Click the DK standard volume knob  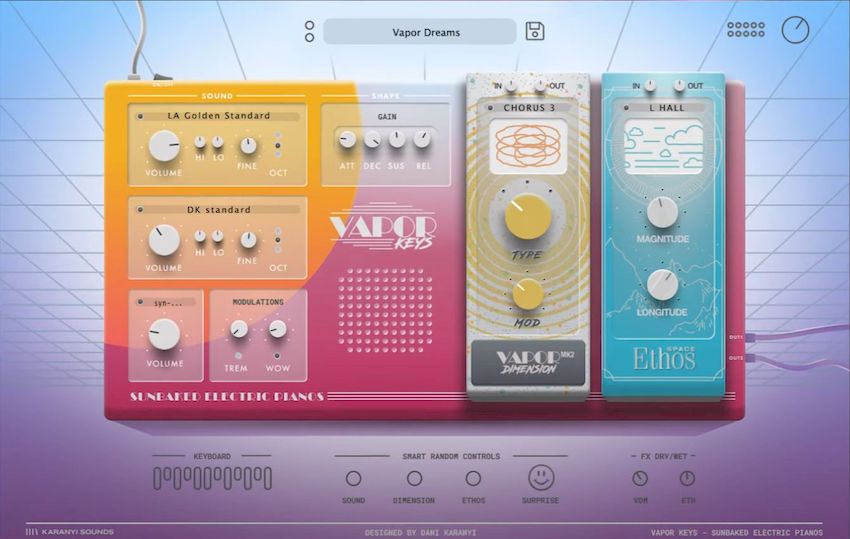pos(164,240)
